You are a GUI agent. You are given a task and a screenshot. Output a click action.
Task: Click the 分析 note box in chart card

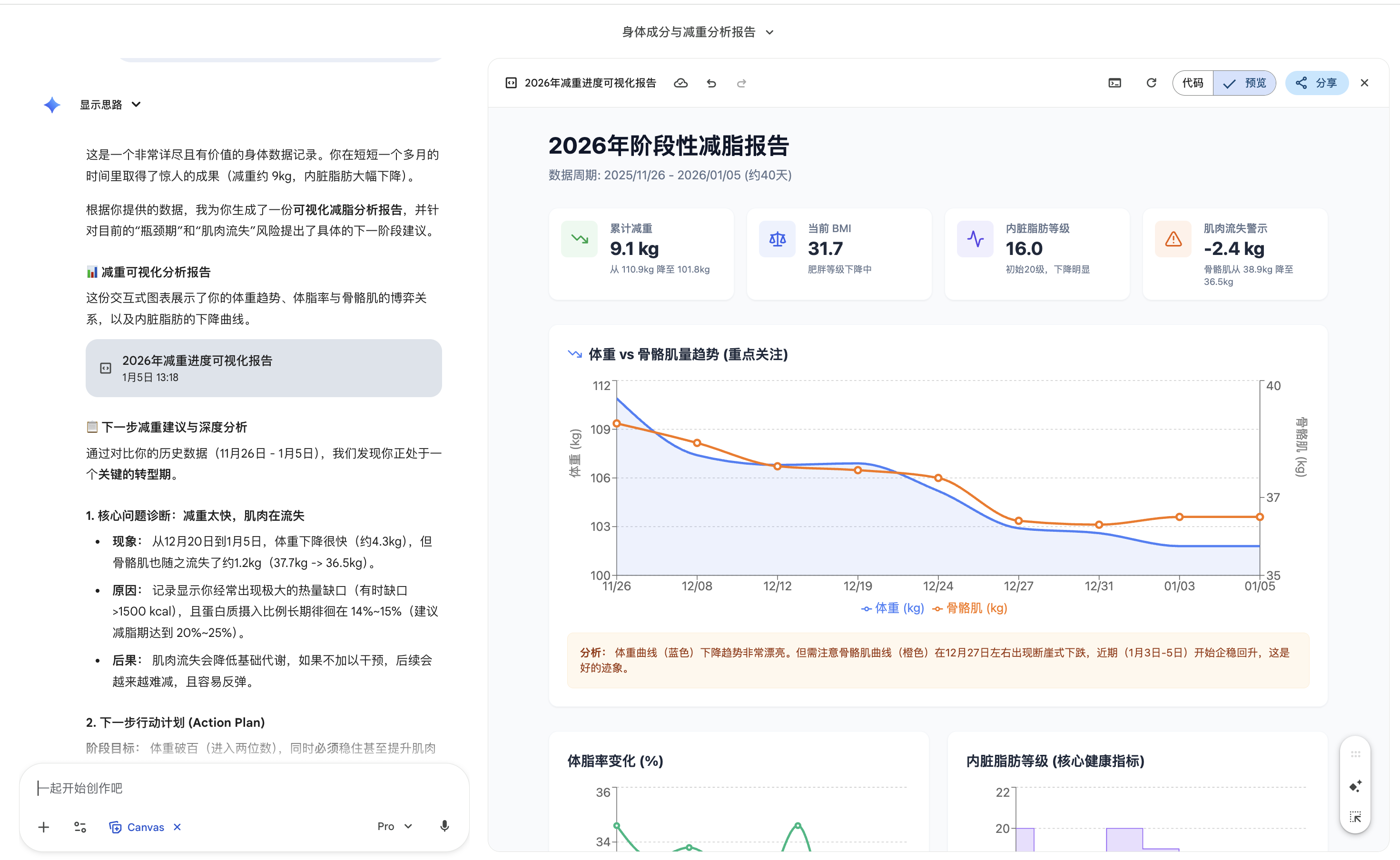tap(938, 660)
